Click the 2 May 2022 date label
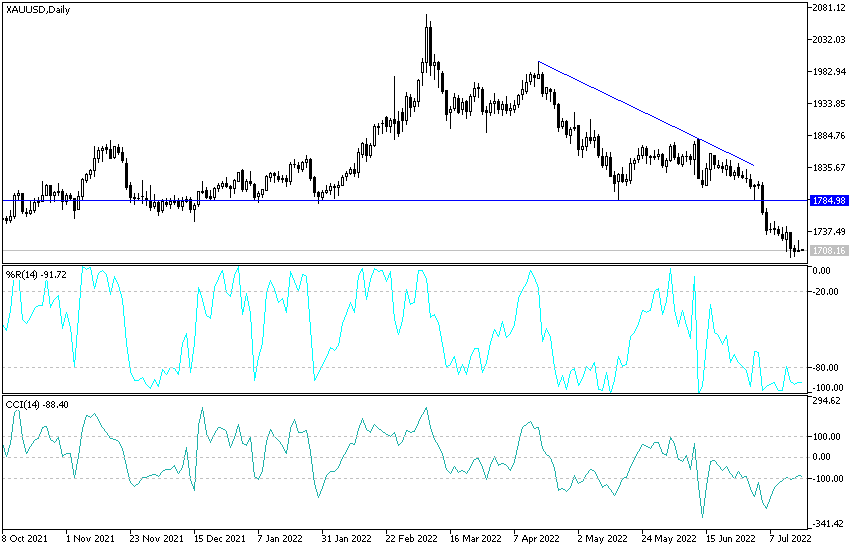This screenshot has height=550, width=860. click(603, 538)
